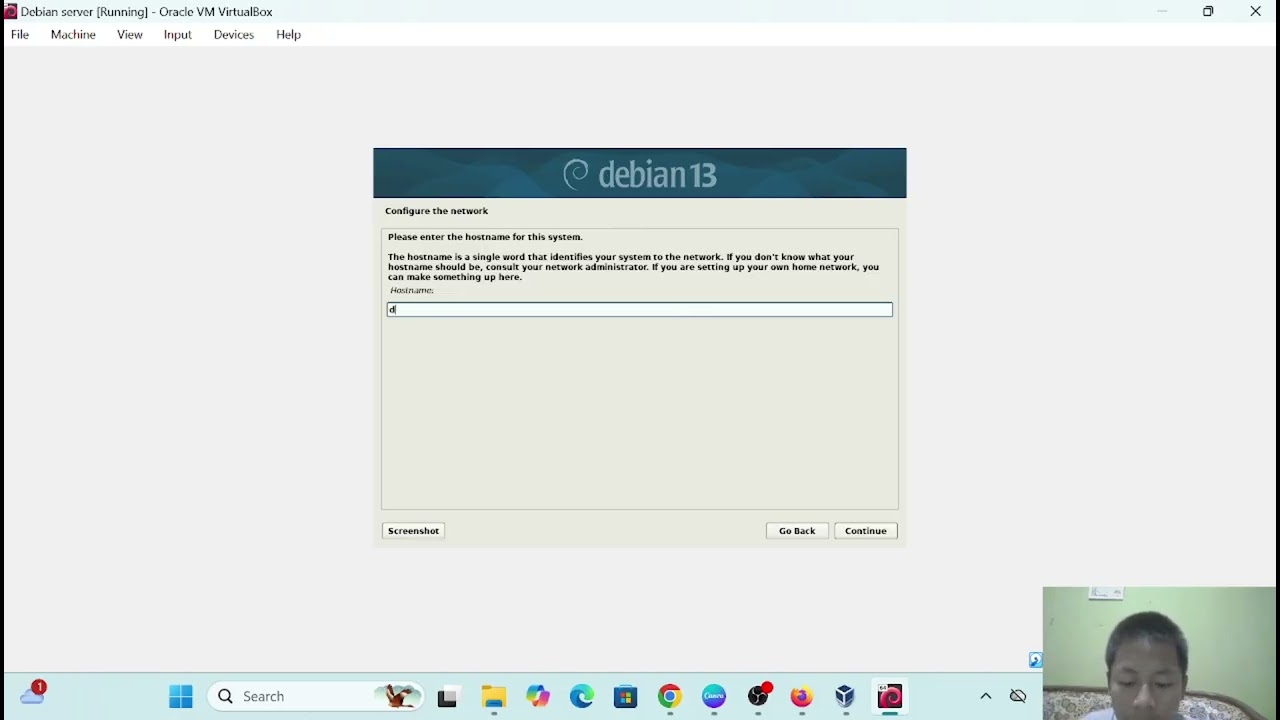Image resolution: width=1280 pixels, height=720 pixels.
Task: Open the Devices menu
Action: pyautogui.click(x=234, y=34)
